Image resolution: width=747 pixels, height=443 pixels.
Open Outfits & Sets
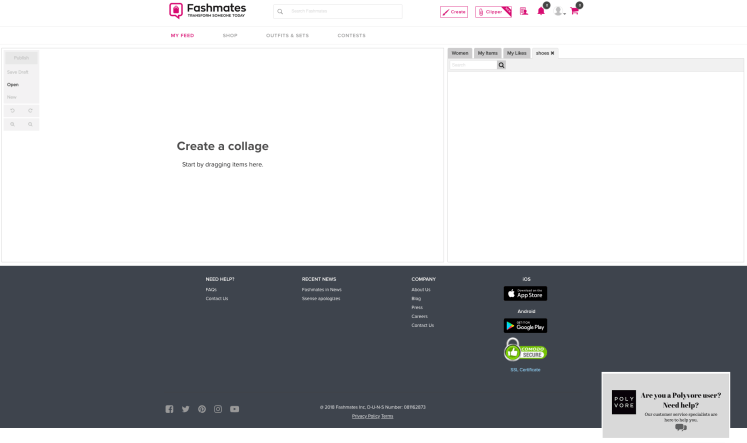point(287,36)
